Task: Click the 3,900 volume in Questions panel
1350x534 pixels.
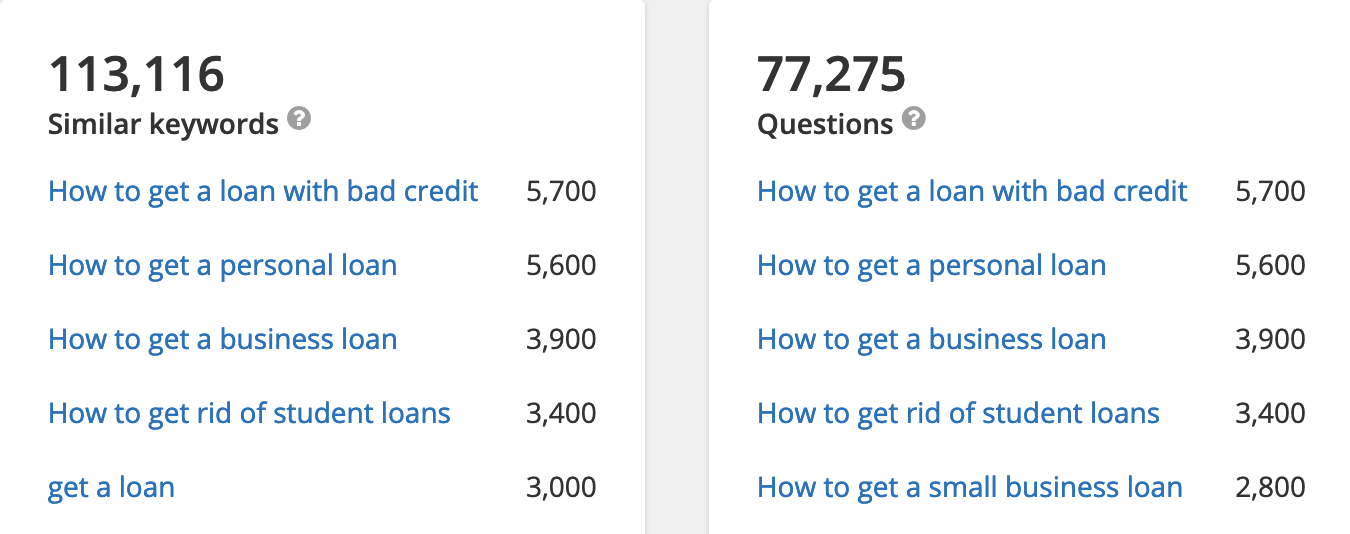Action: tap(1270, 339)
